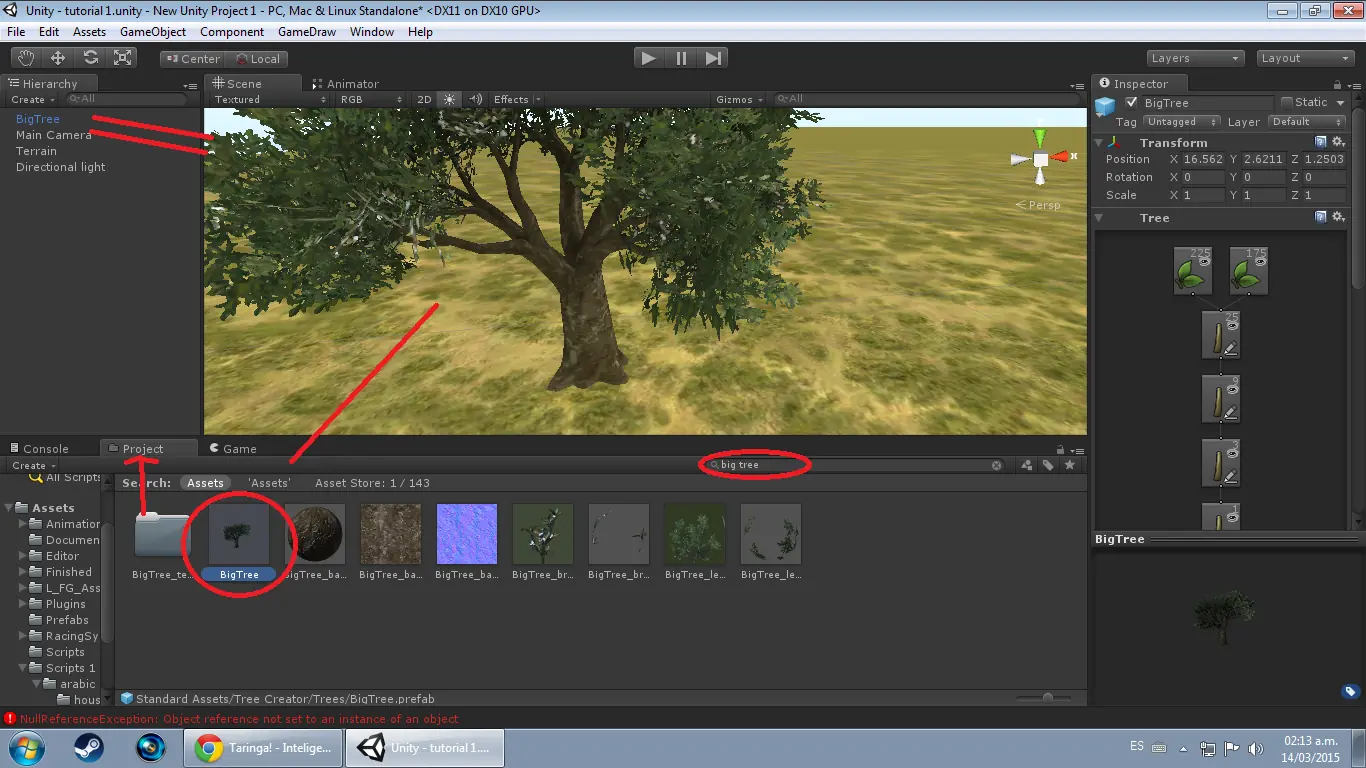
Task: Select the BigTree prefab thumbnail
Action: [239, 534]
